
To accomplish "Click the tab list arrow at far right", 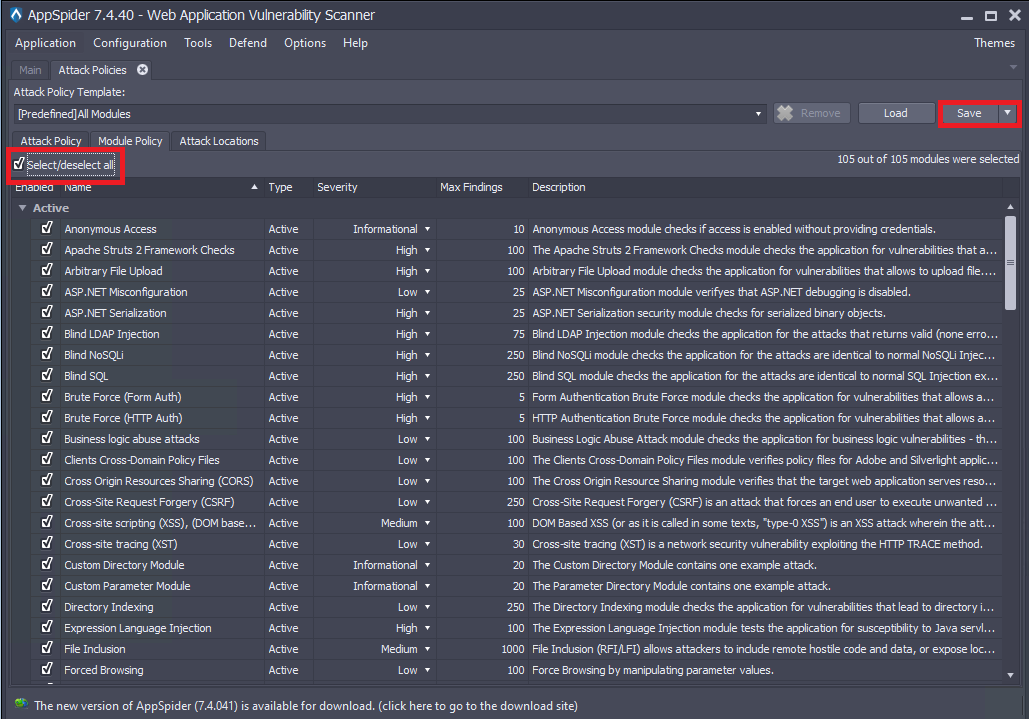I will click(1013, 68).
